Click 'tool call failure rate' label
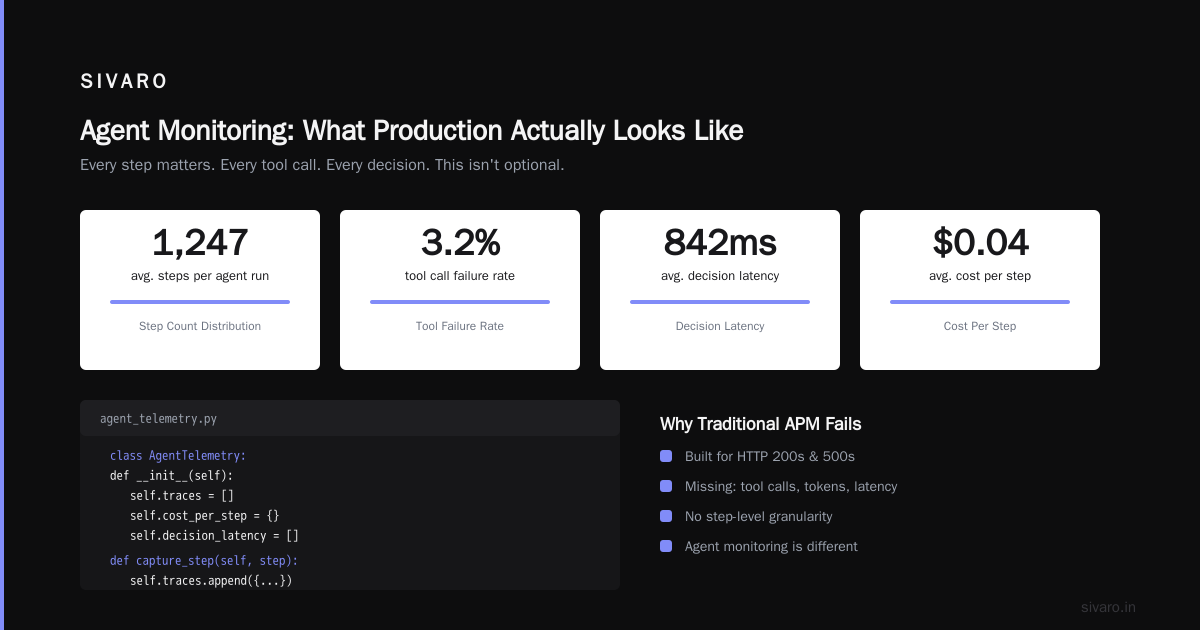Image resolution: width=1200 pixels, height=630 pixels. [460, 276]
